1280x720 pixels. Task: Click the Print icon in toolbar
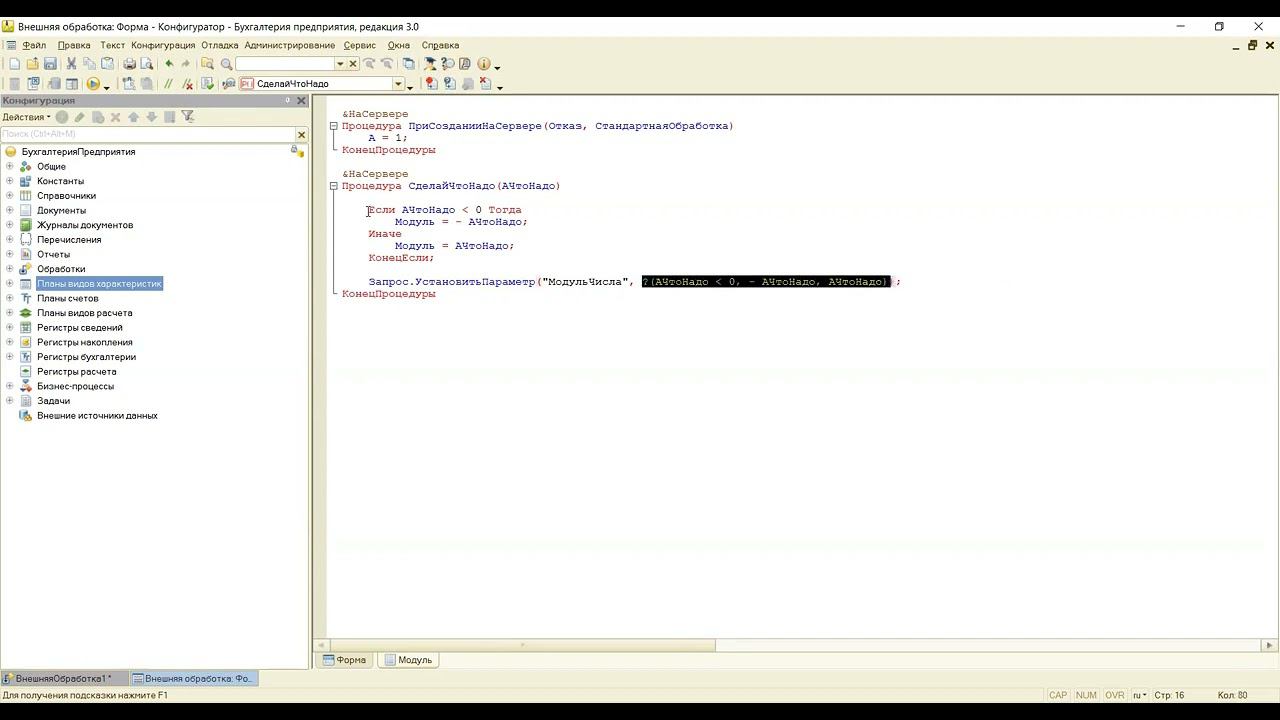pos(129,64)
